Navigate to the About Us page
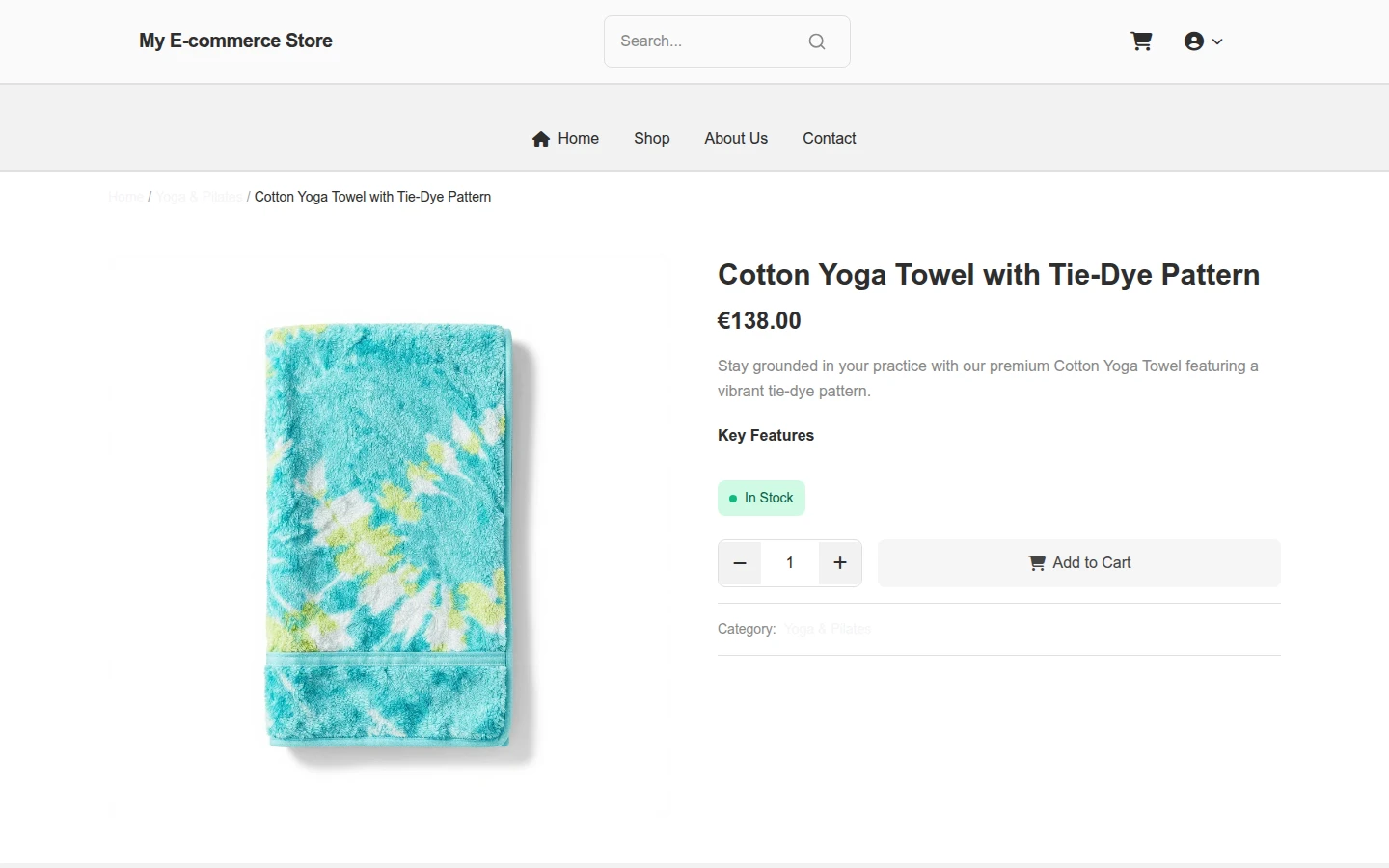 tap(736, 139)
